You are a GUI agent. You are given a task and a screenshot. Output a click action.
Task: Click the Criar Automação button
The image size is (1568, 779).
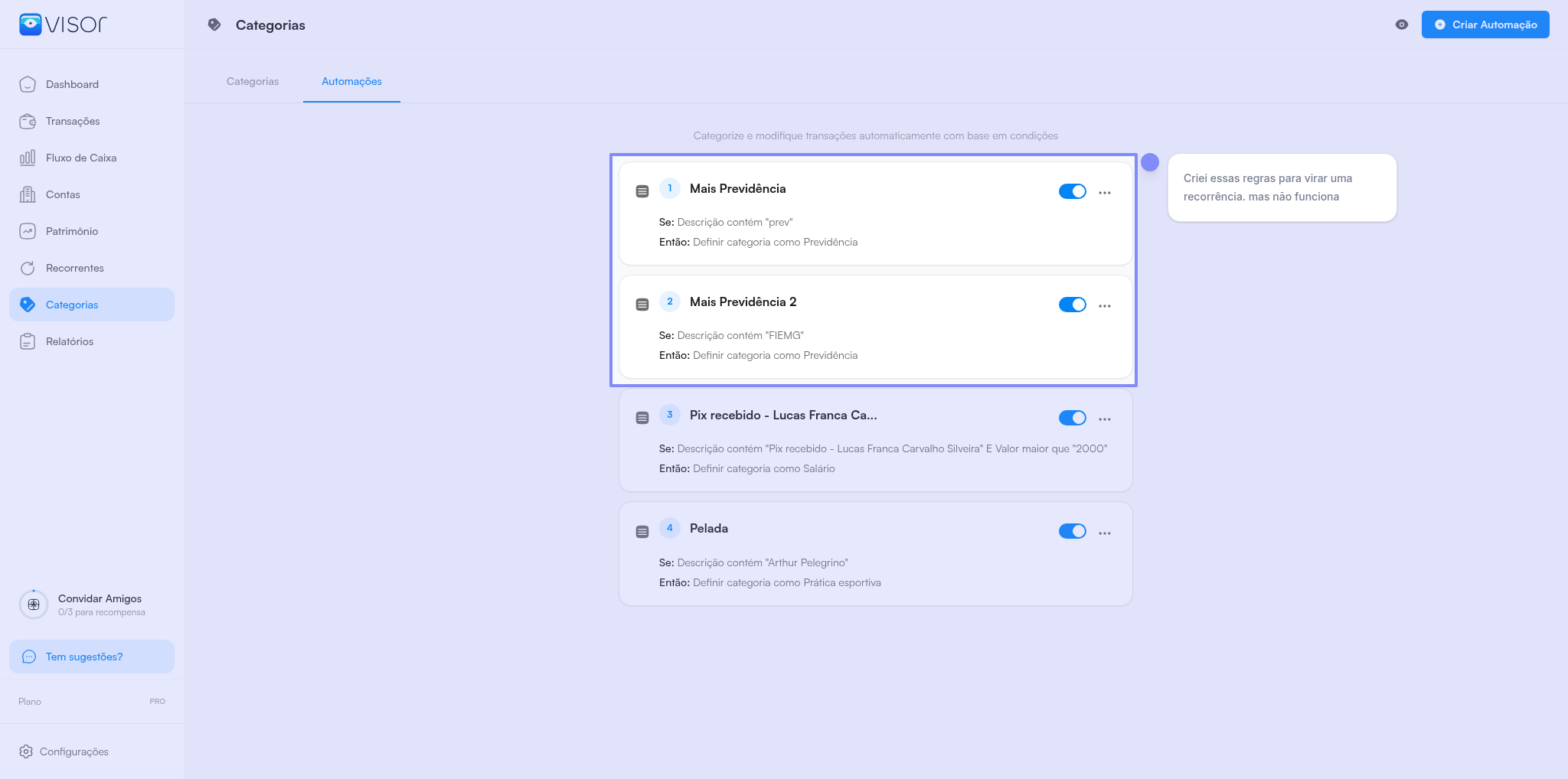(1485, 24)
